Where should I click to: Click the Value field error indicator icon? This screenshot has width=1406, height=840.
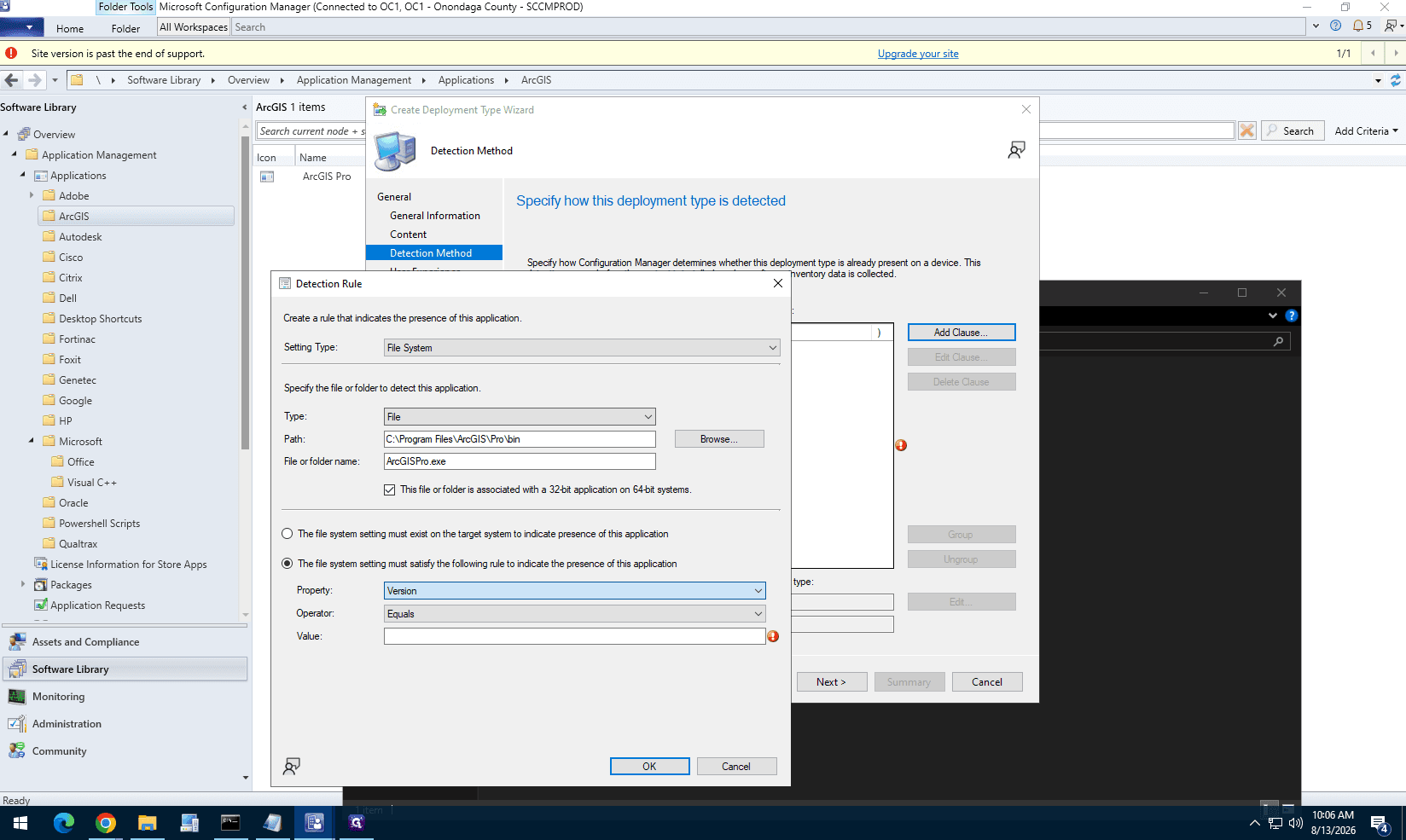point(773,636)
